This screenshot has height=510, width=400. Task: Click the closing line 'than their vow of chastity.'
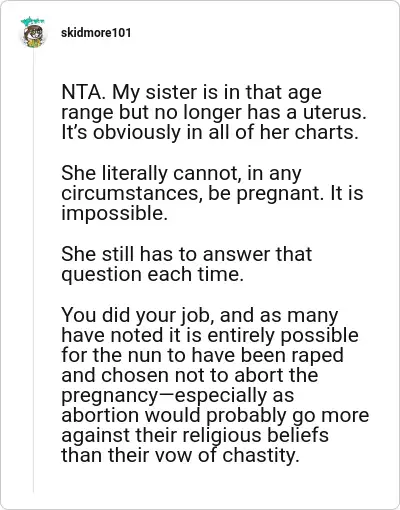point(180,455)
